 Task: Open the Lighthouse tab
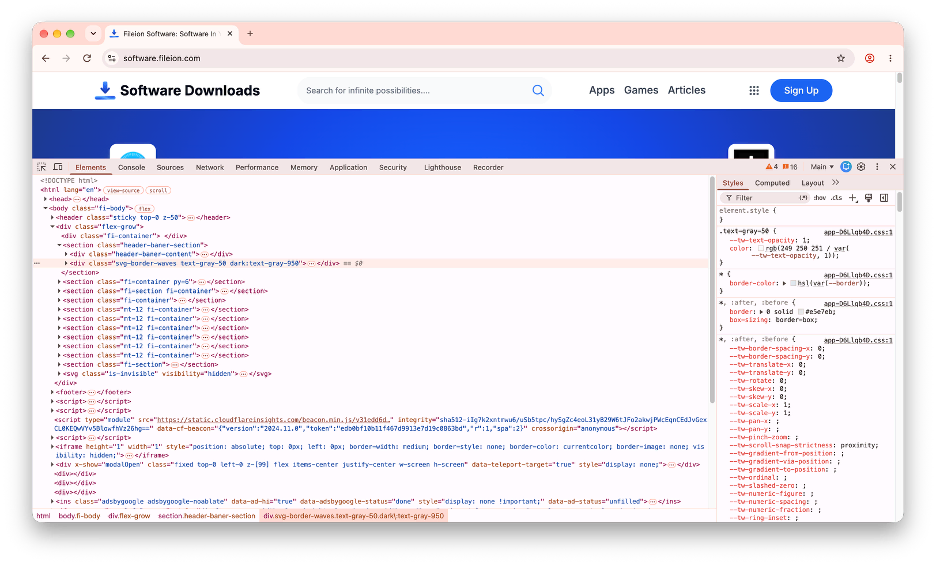point(442,167)
